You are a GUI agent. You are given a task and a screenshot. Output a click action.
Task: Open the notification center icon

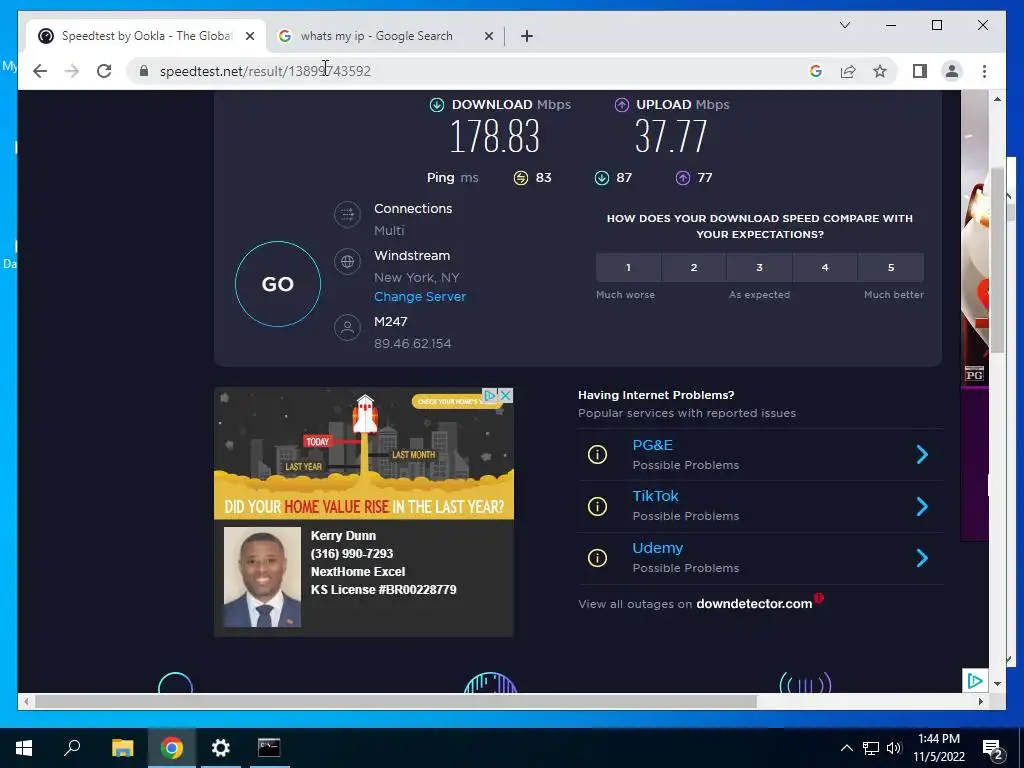tap(993, 748)
